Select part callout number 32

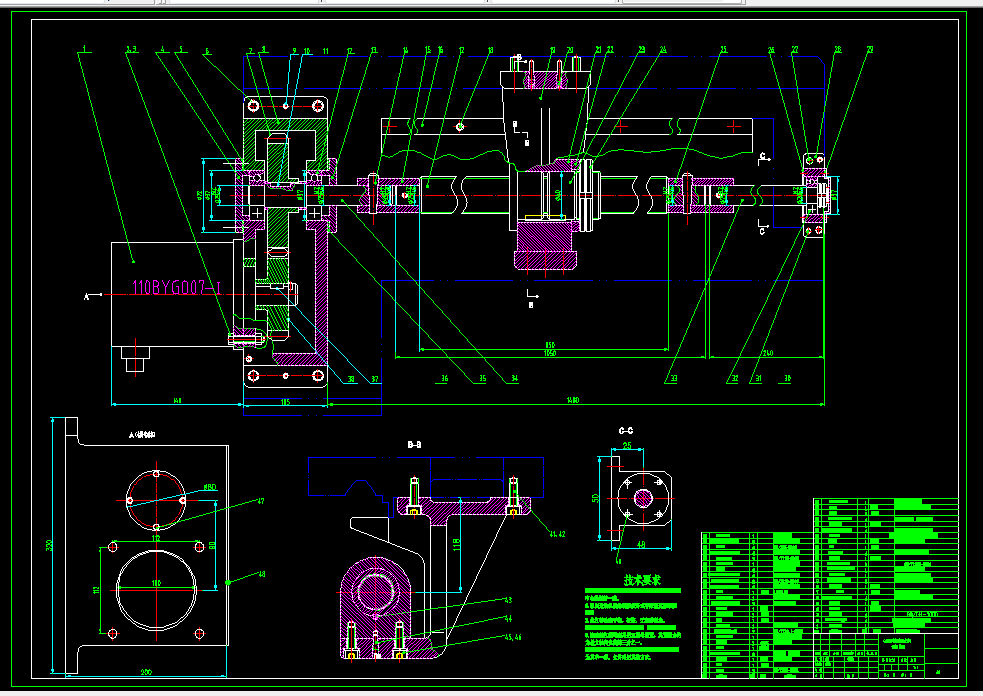[x=735, y=379]
